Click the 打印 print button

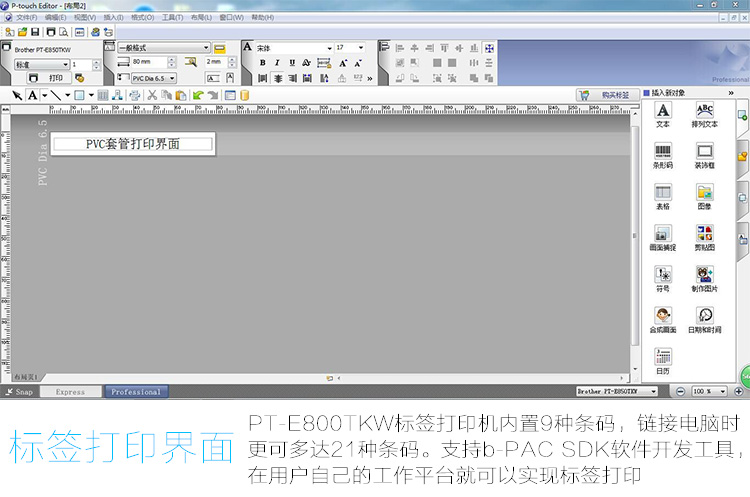[x=48, y=78]
